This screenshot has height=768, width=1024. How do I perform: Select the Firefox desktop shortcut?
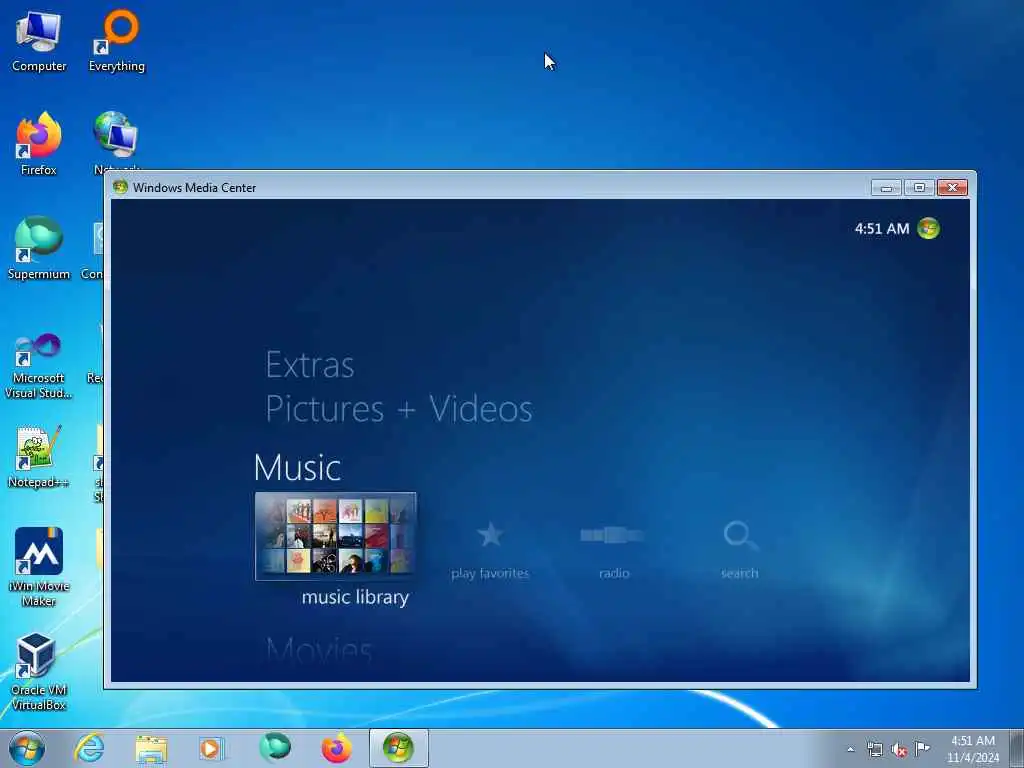point(39,145)
